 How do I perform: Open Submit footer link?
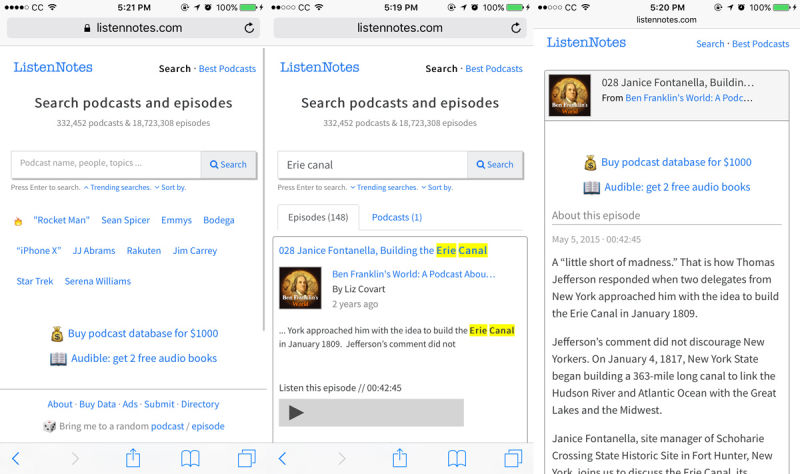159,404
